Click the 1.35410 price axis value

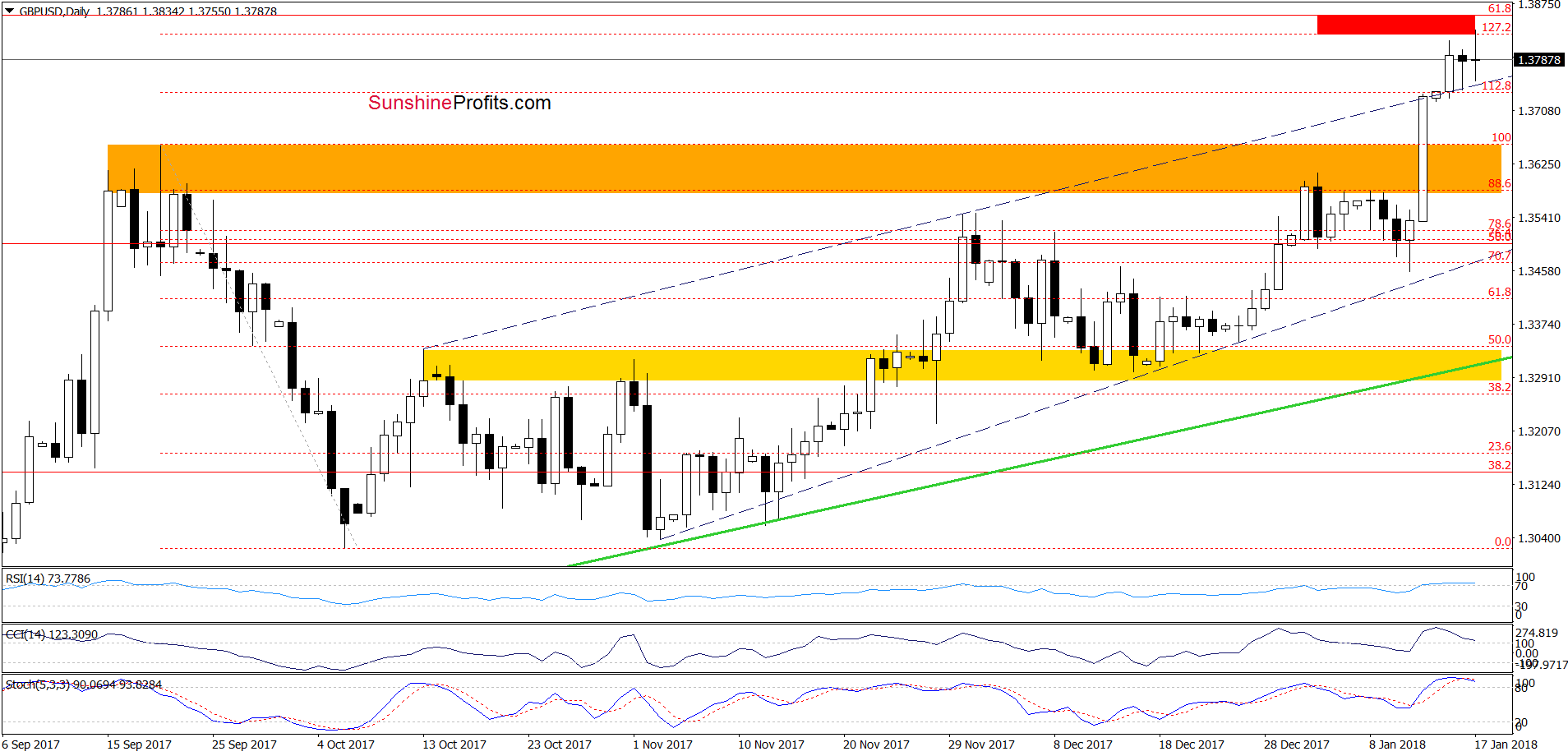1538,218
